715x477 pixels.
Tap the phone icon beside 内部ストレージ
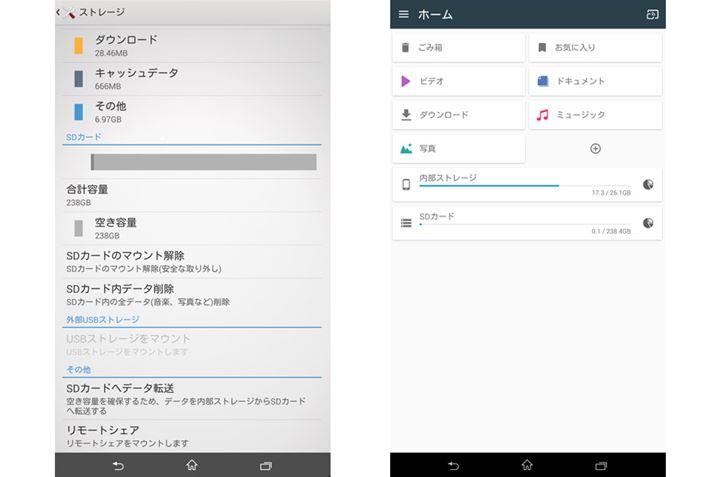click(x=406, y=184)
